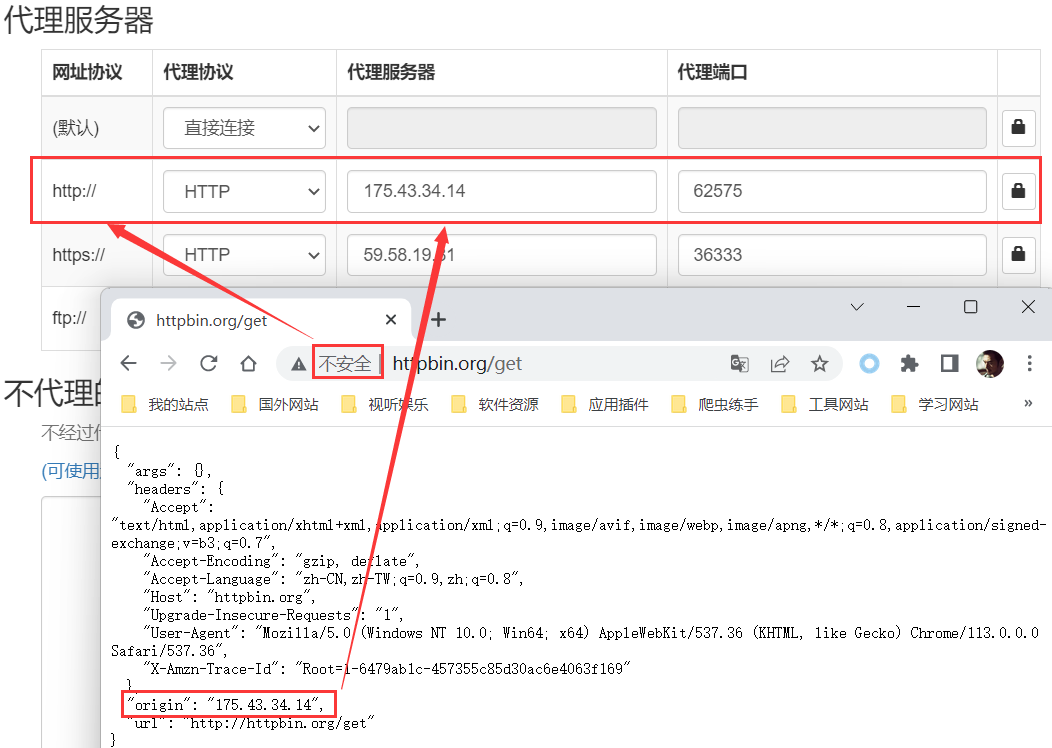Open a new browser tab
Viewport: 1052px width, 748px height.
pyautogui.click(x=438, y=320)
